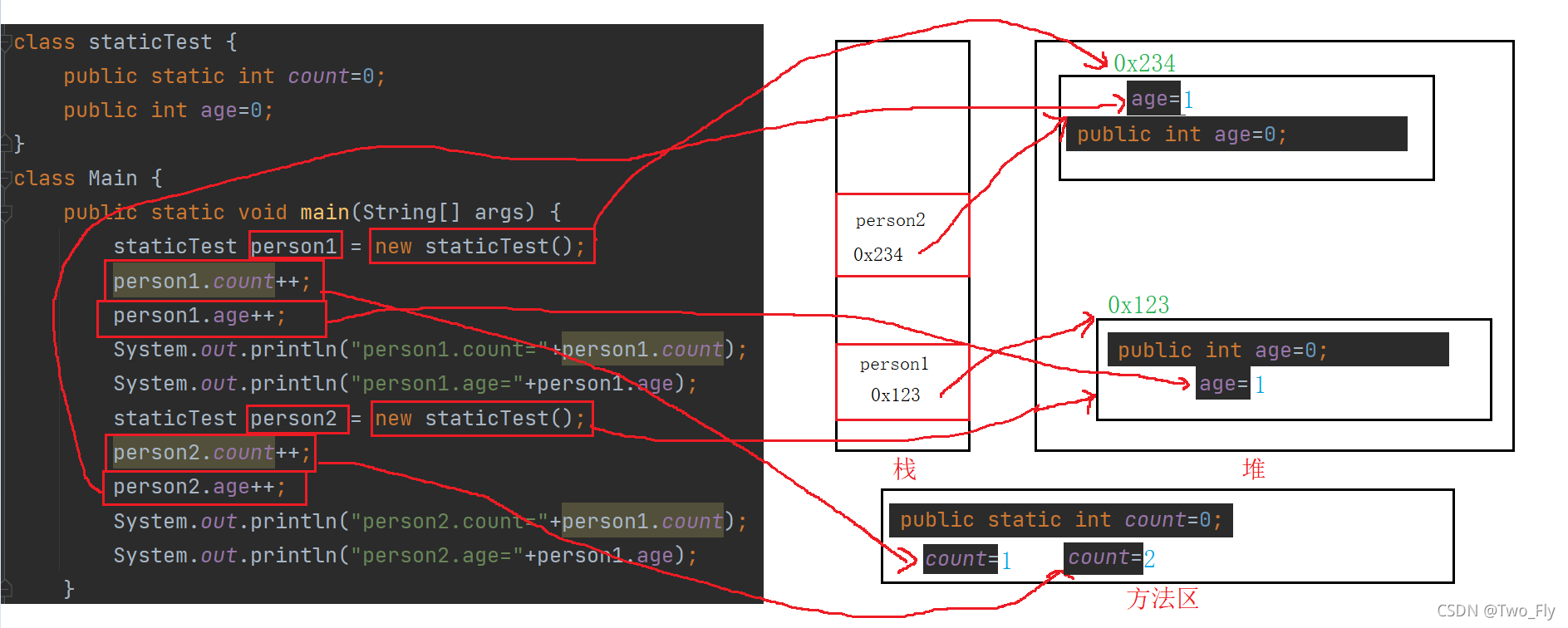Click 'new staticTest();' on person2 declaration line

click(x=480, y=419)
